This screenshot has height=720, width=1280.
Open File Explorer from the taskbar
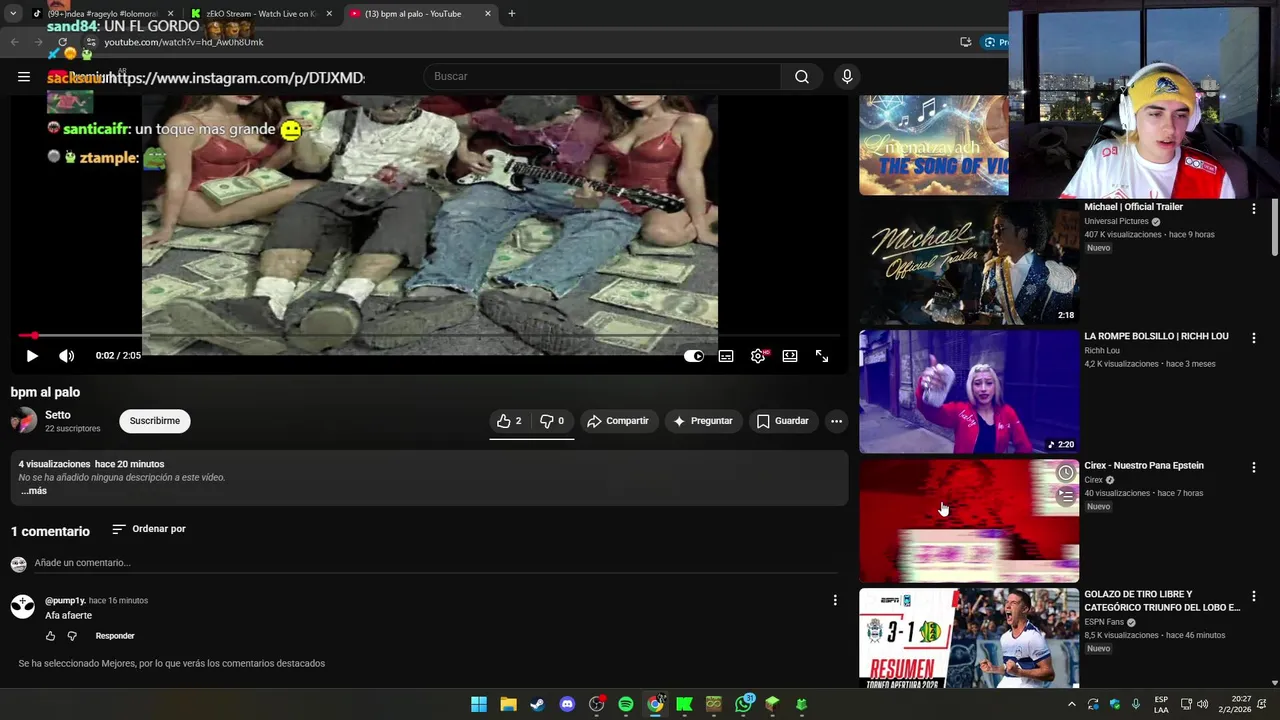(x=508, y=704)
